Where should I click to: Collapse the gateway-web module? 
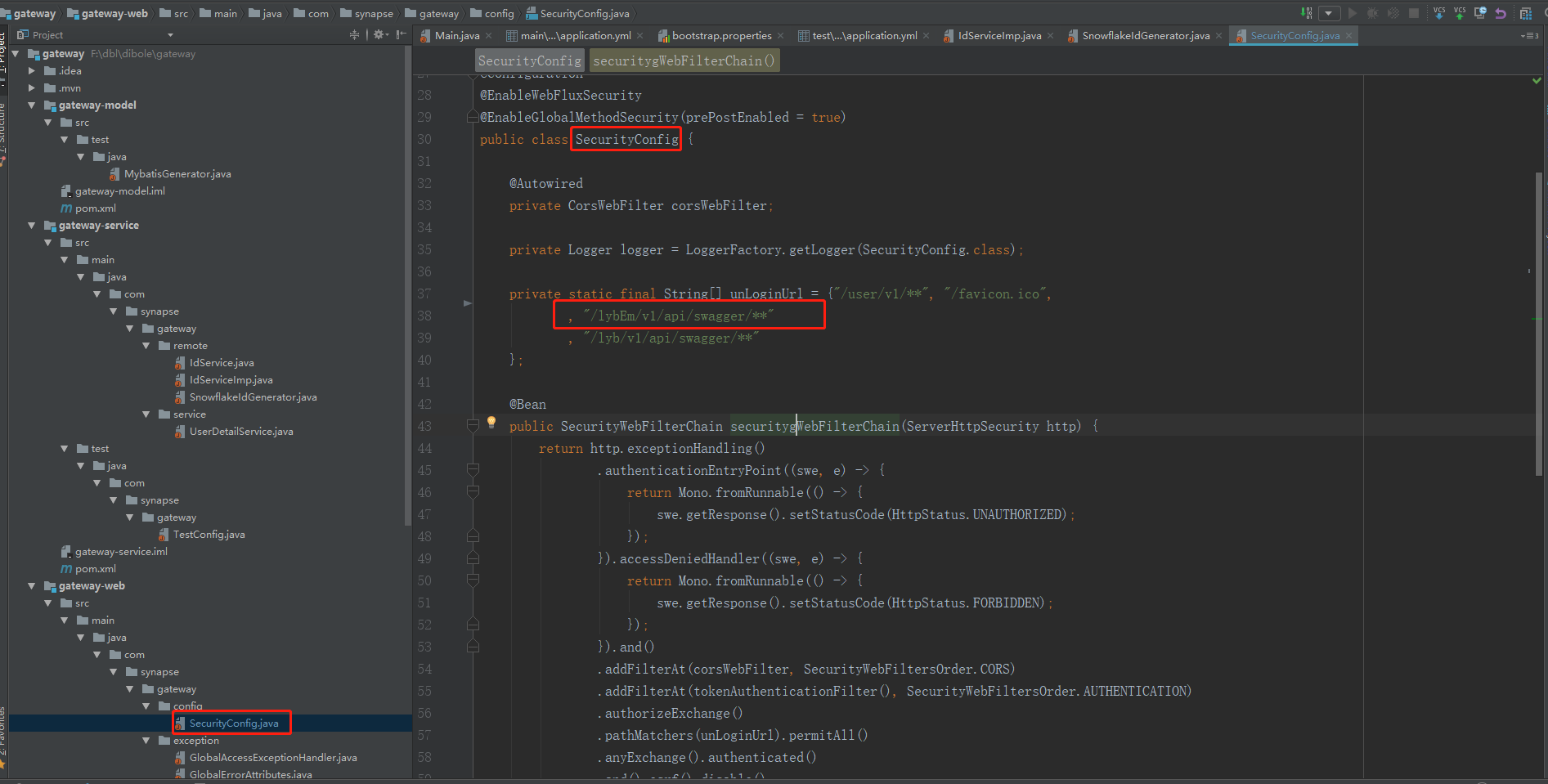(31, 585)
